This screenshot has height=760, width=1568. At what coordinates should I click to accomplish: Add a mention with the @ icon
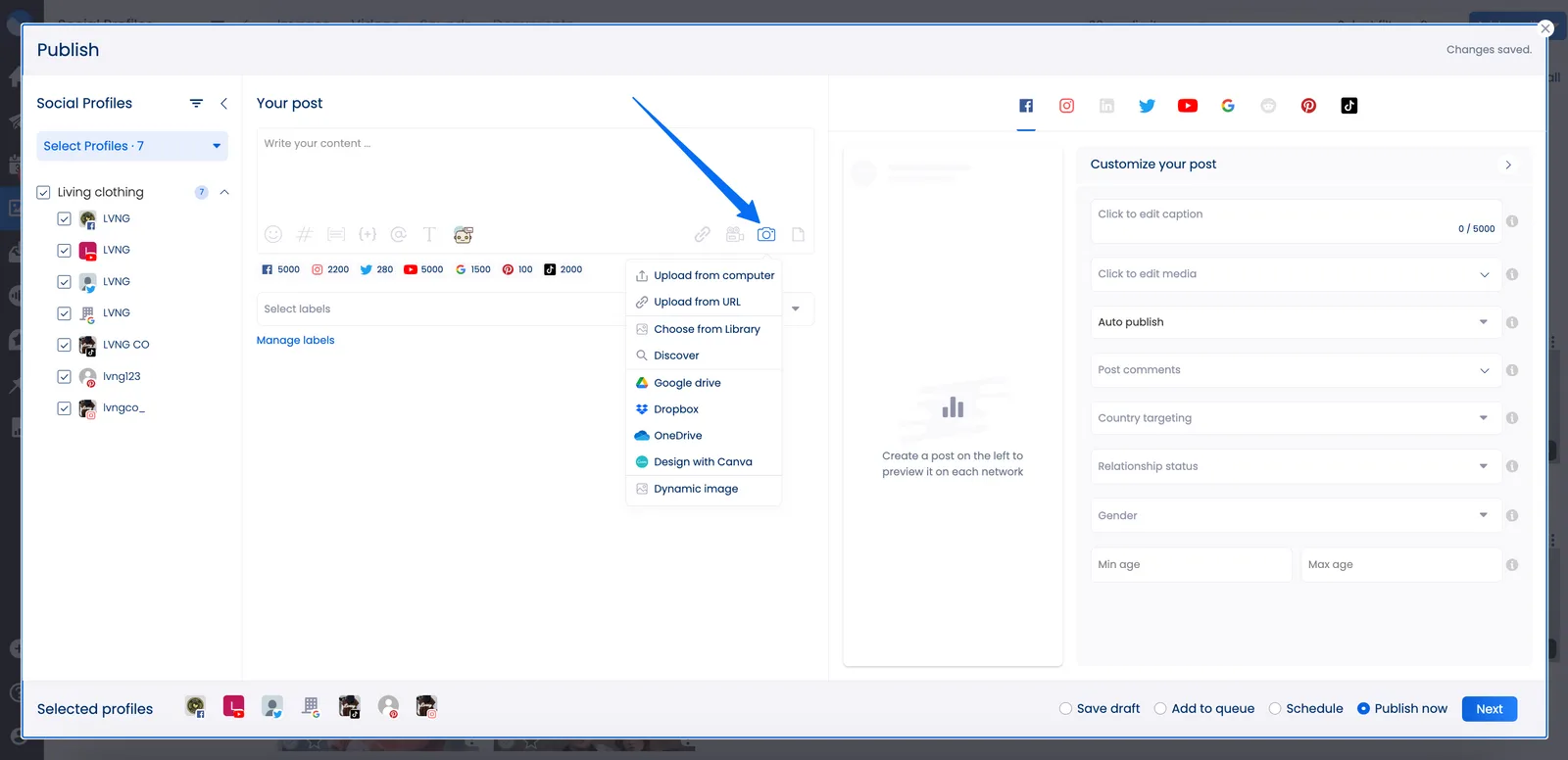coord(398,234)
